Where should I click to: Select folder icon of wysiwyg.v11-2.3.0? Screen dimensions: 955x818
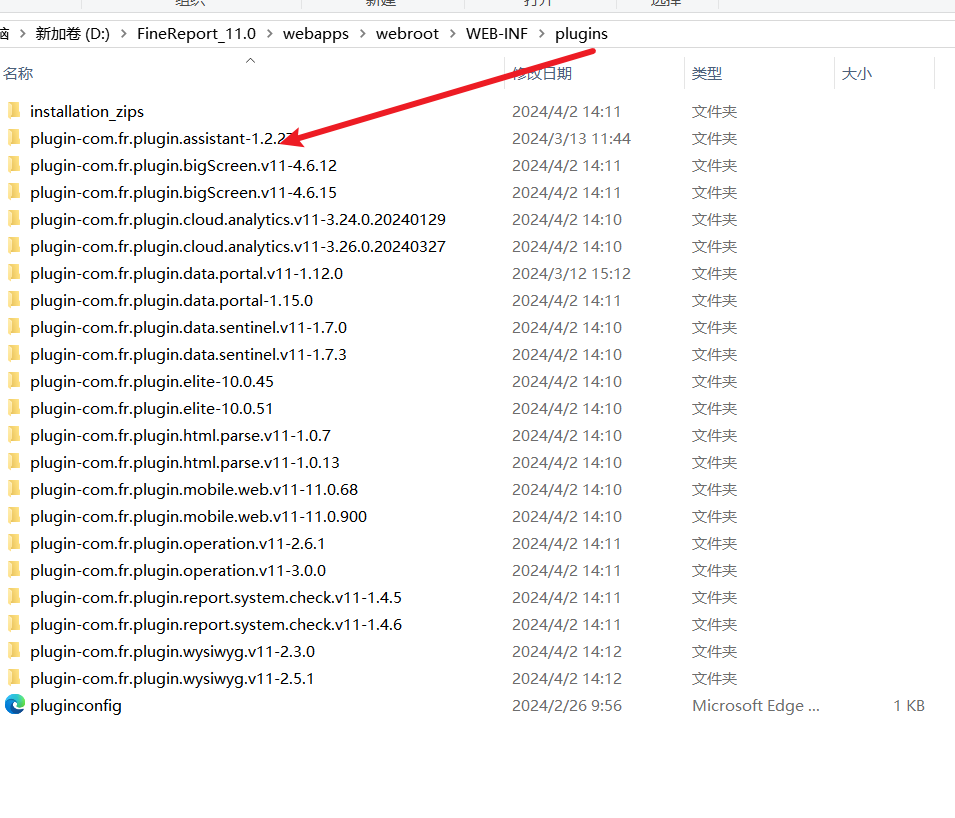coord(14,651)
